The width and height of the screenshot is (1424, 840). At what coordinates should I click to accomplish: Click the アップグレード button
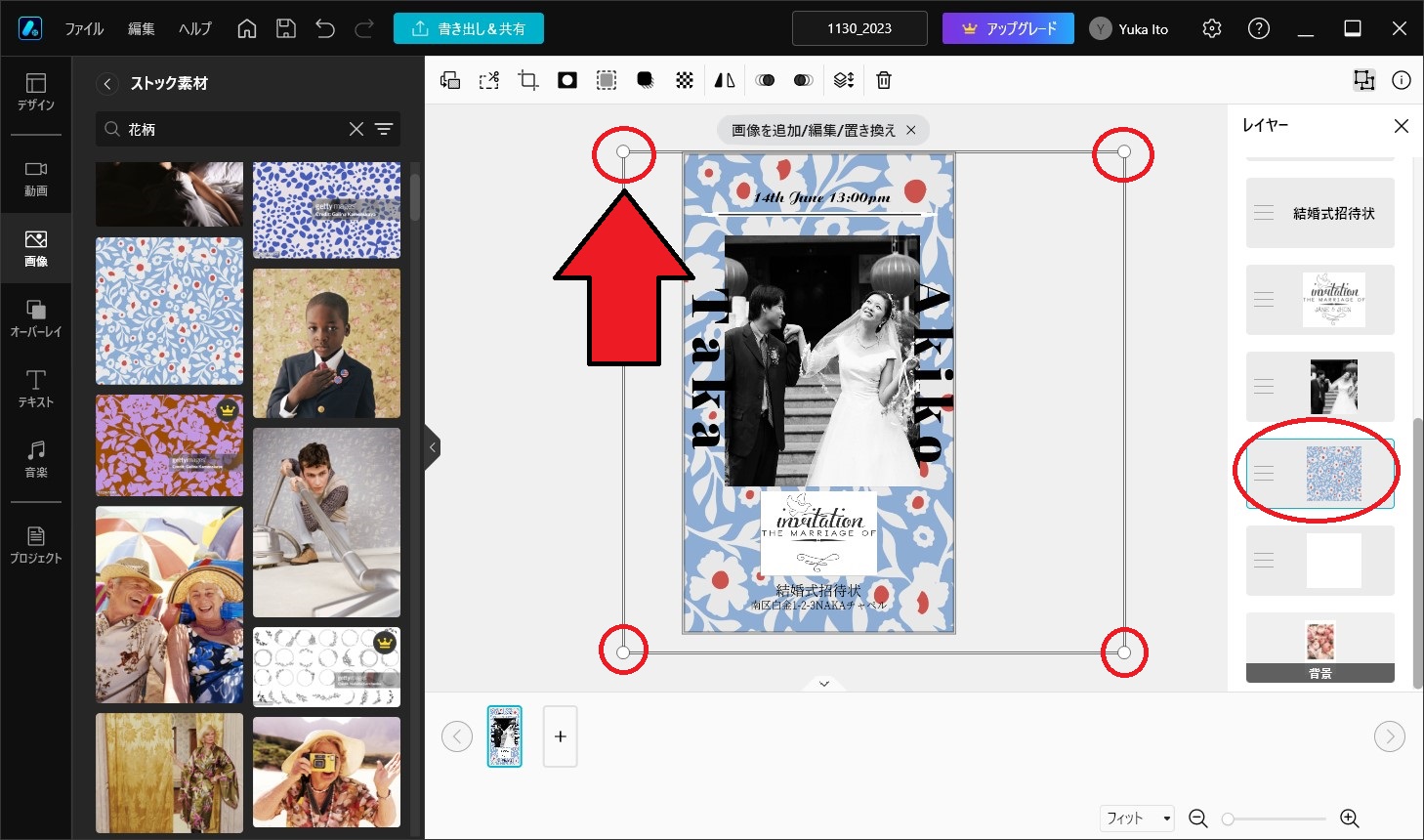[1008, 28]
